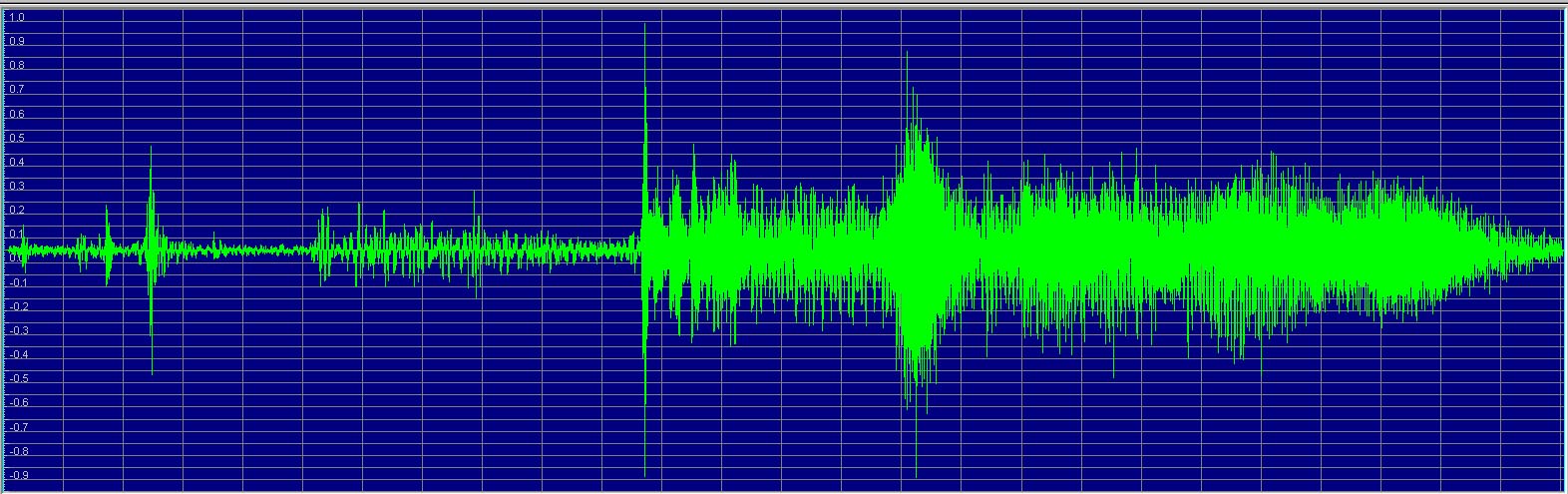Click the -0.9 amplitude axis label
This screenshot has width=1568, height=494.
[17, 475]
